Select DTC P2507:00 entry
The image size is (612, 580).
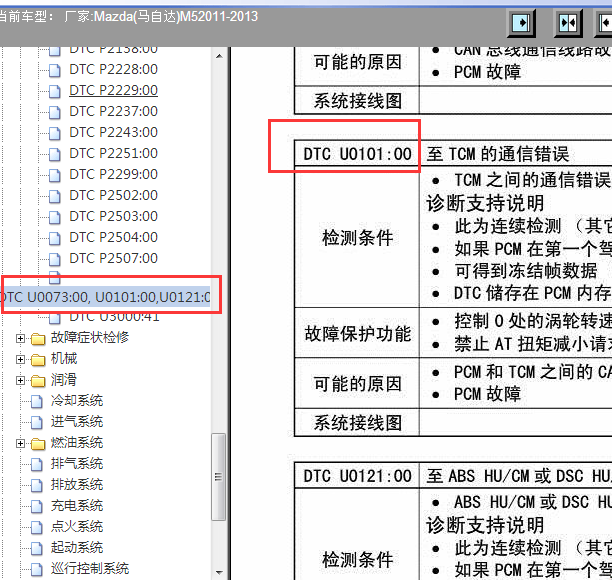click(113, 259)
